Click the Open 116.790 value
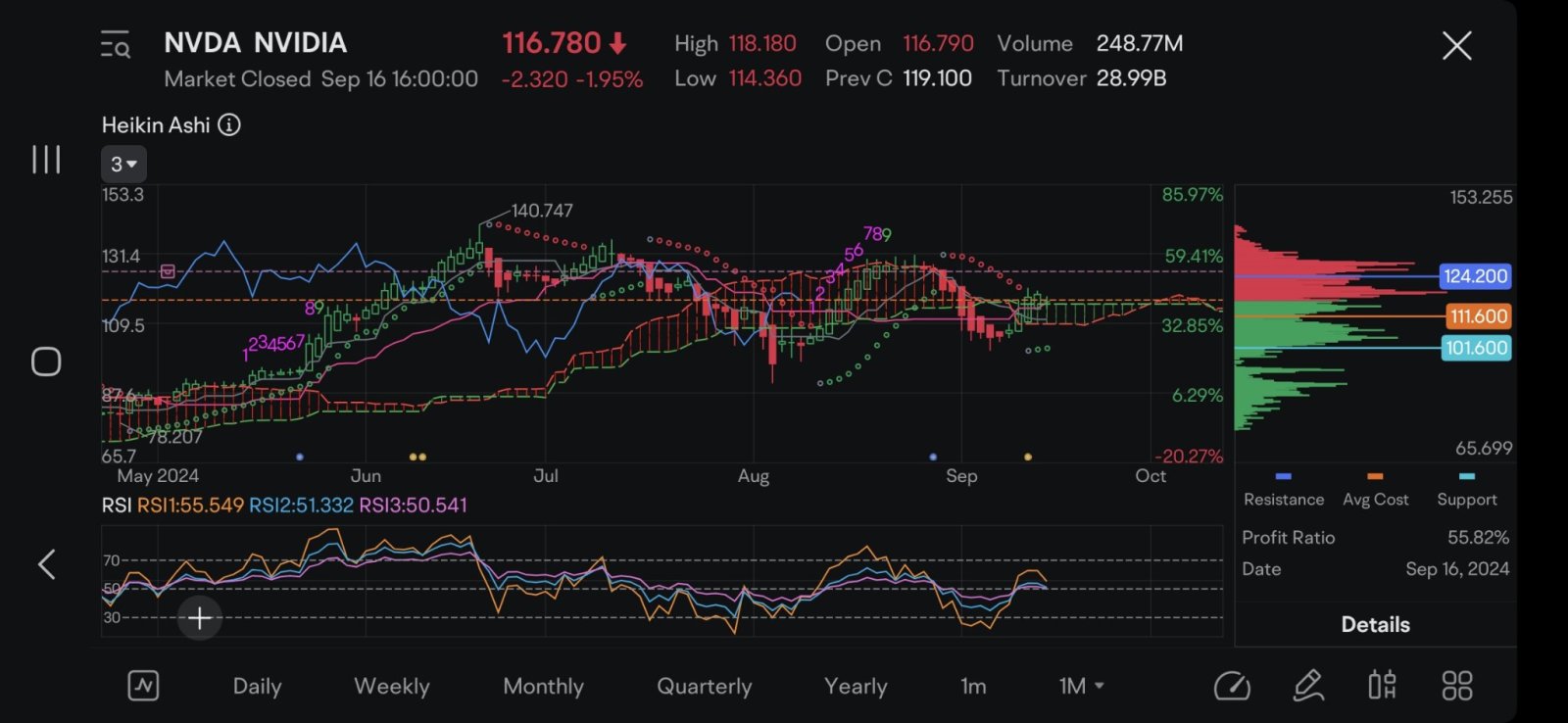1568x723 pixels. coord(938,44)
